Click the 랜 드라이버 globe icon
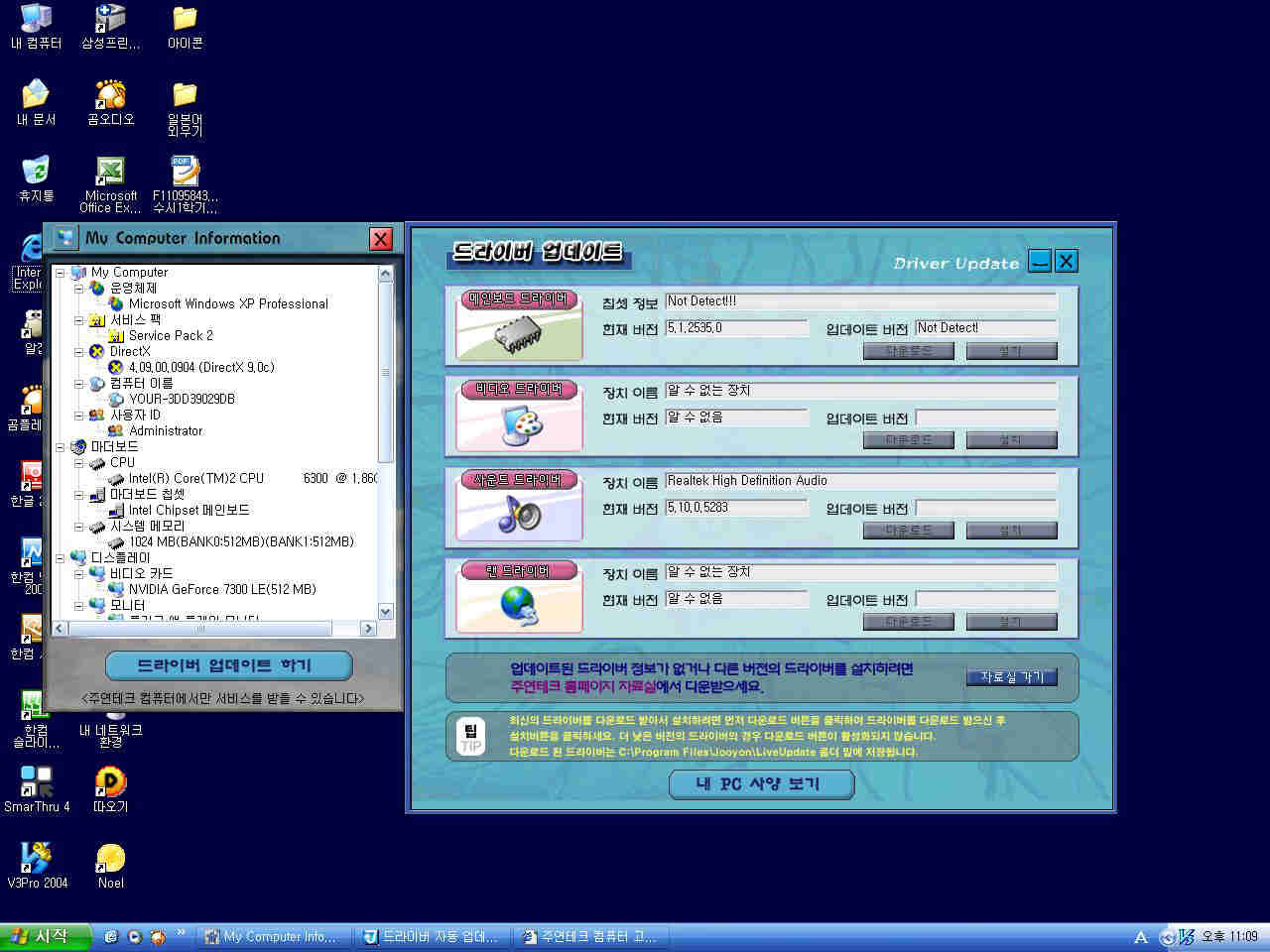The height and width of the screenshot is (952, 1270). 520,606
